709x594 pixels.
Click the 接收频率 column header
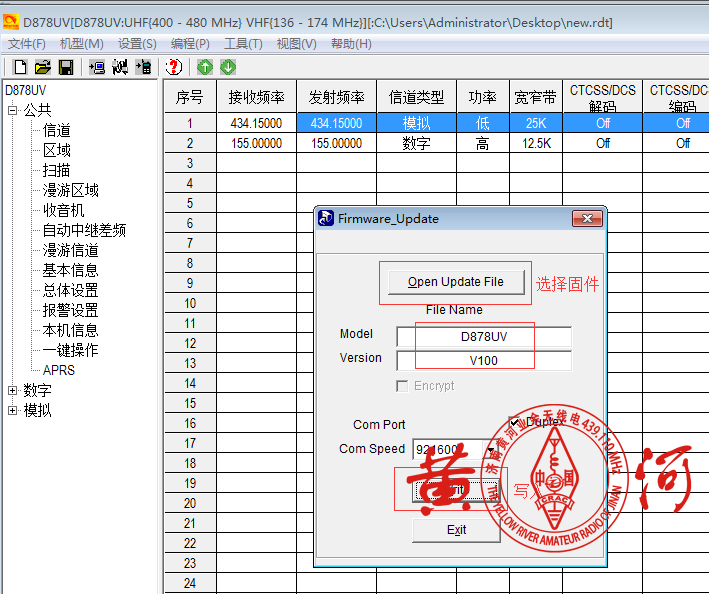click(256, 97)
